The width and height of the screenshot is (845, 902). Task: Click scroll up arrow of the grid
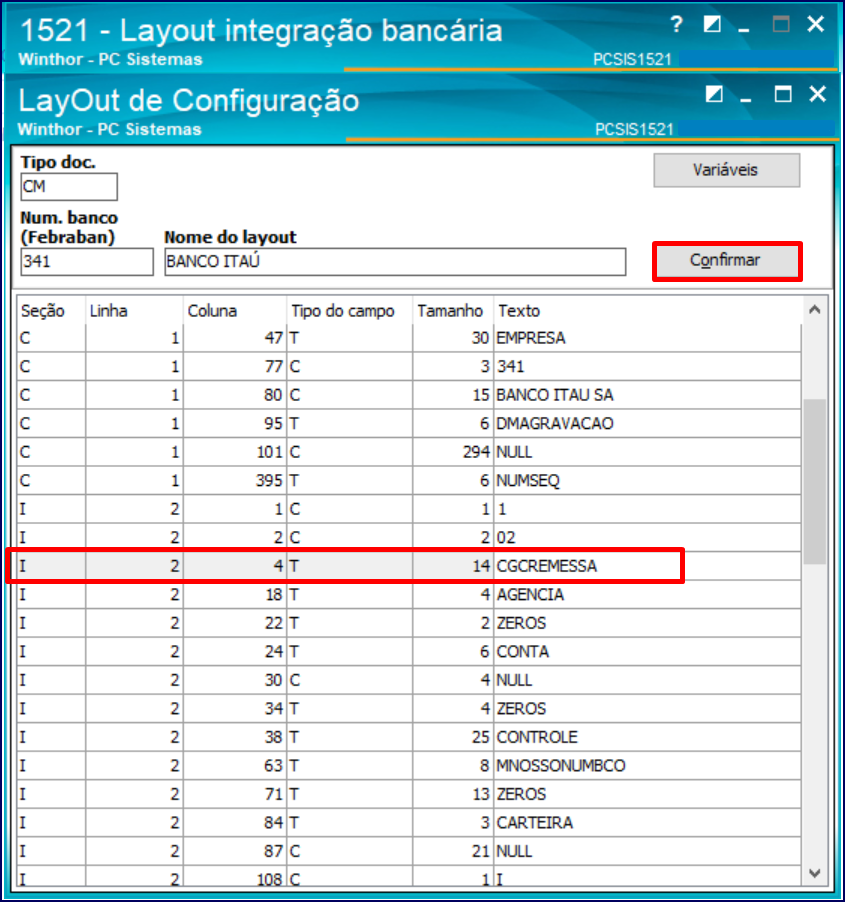click(815, 310)
